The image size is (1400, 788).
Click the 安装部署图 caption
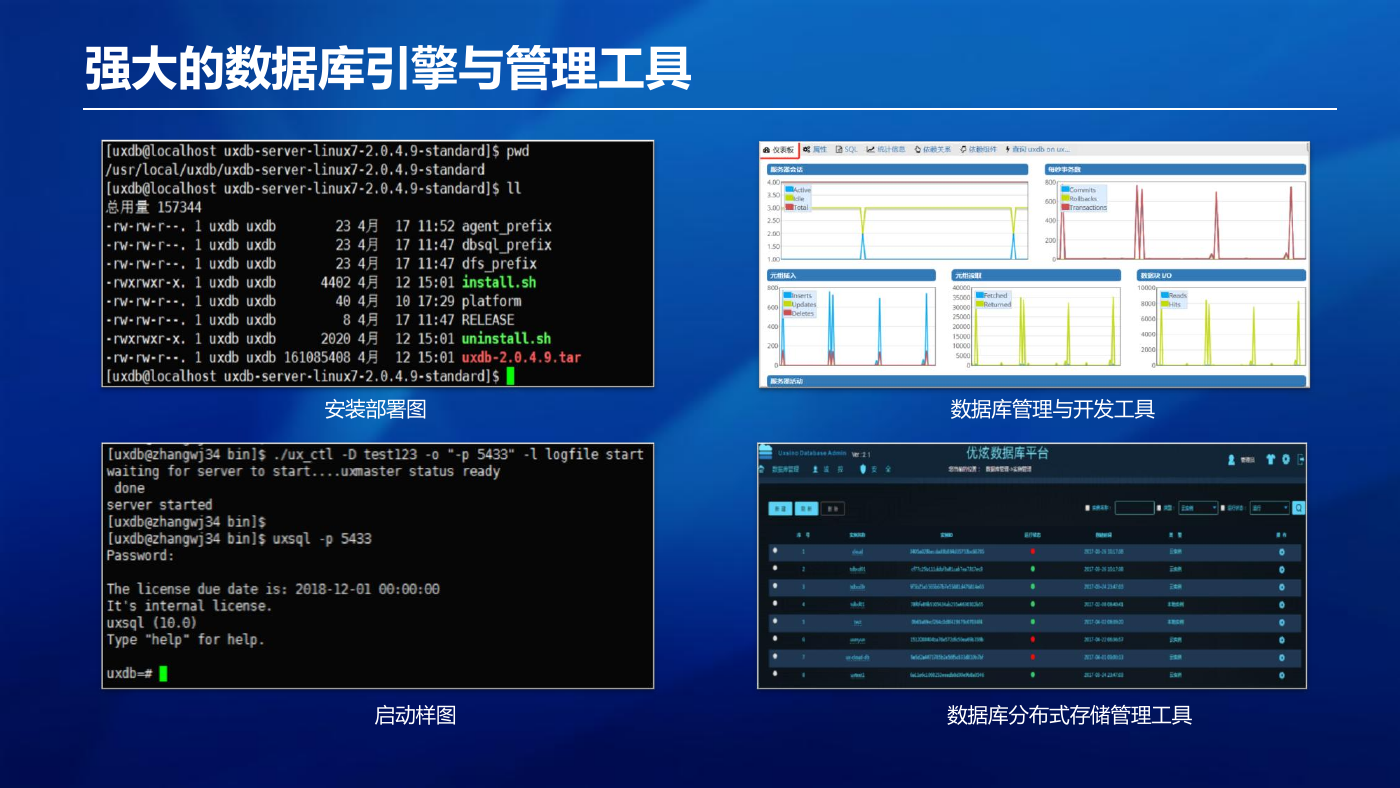coord(375,409)
